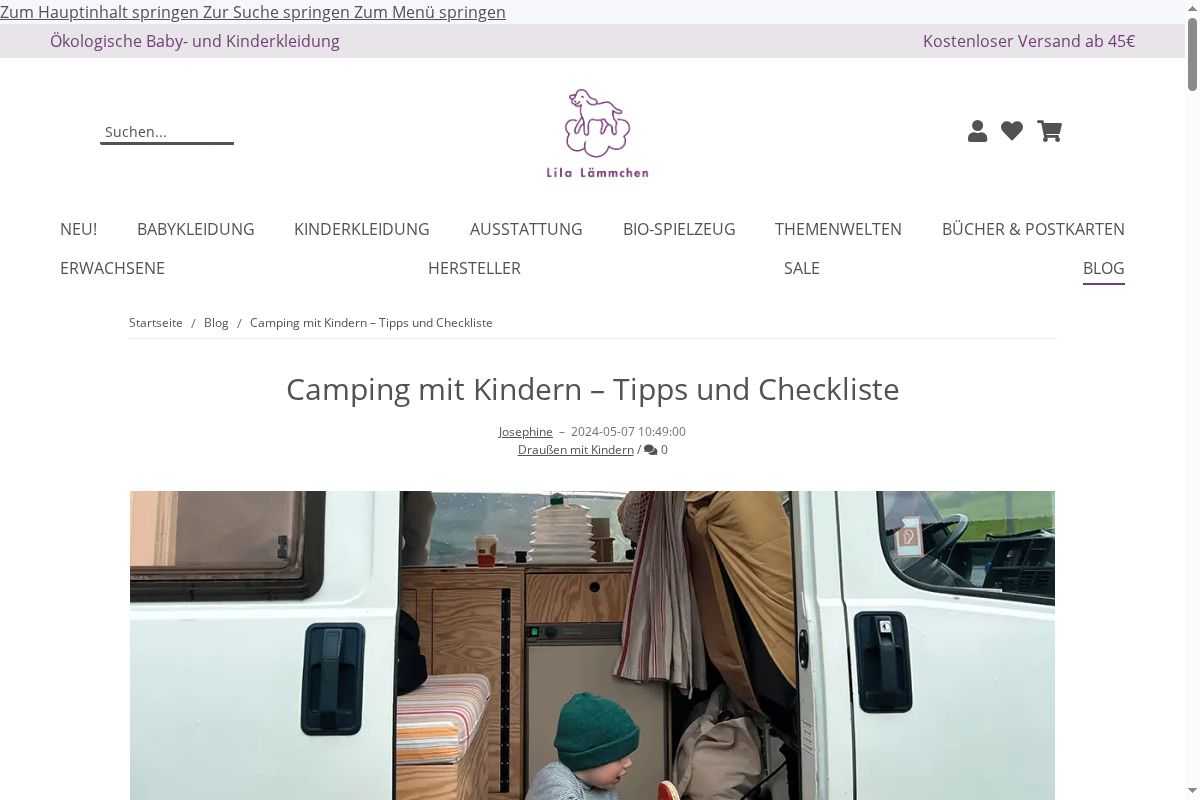This screenshot has height=800, width=1200.
Task: Open the BABYKLEIDUNG menu
Action: (196, 229)
